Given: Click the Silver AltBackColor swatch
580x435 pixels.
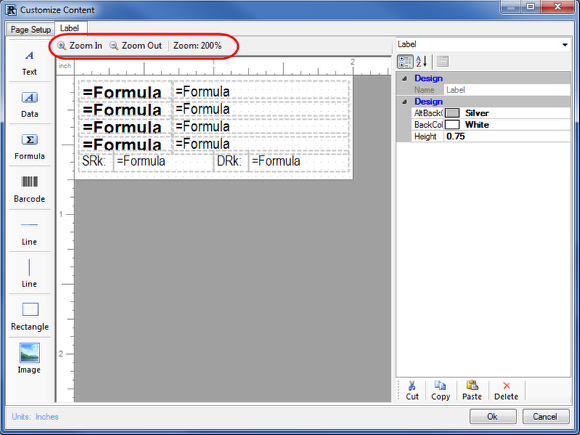Looking at the screenshot, I should pos(452,113).
